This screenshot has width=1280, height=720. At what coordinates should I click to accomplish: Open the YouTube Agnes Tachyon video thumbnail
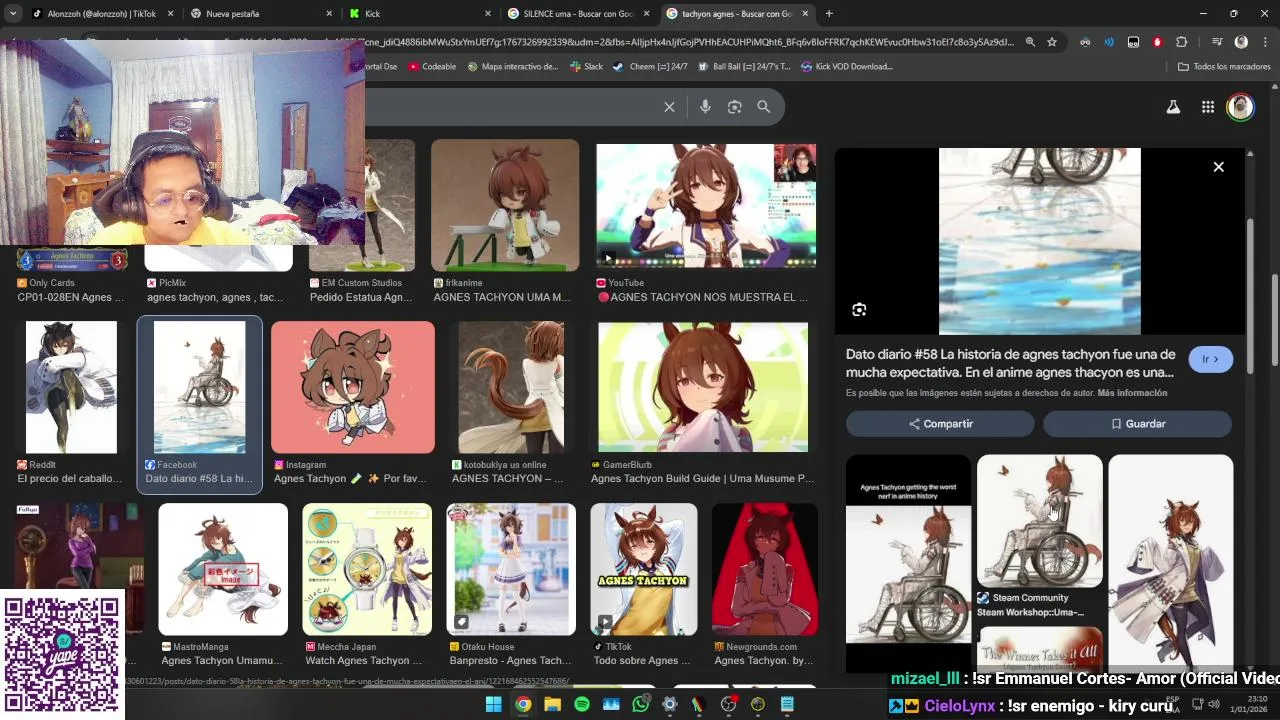pos(706,205)
